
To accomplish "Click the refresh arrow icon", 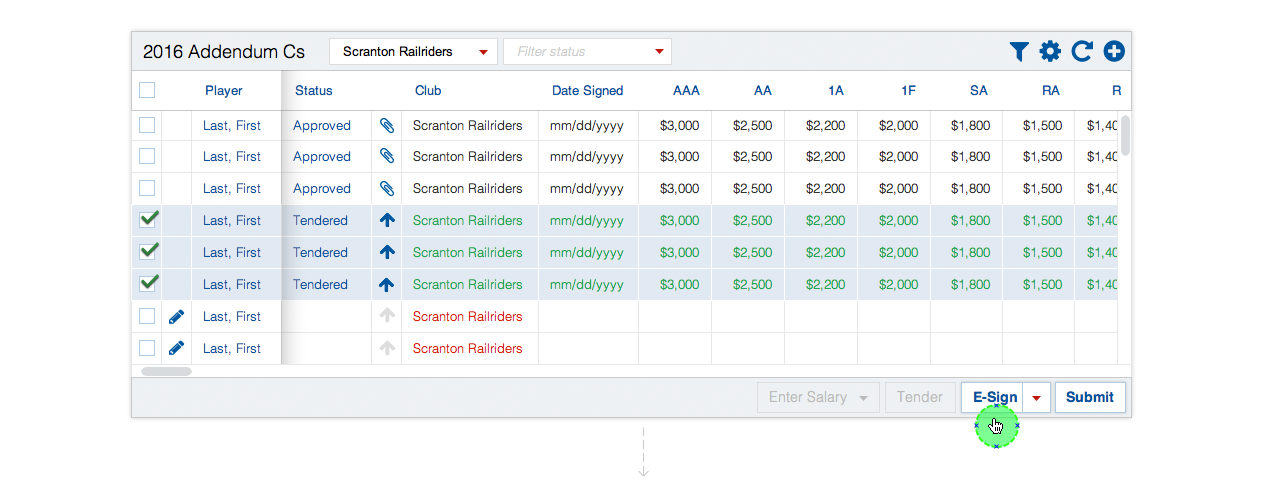I will (1082, 52).
